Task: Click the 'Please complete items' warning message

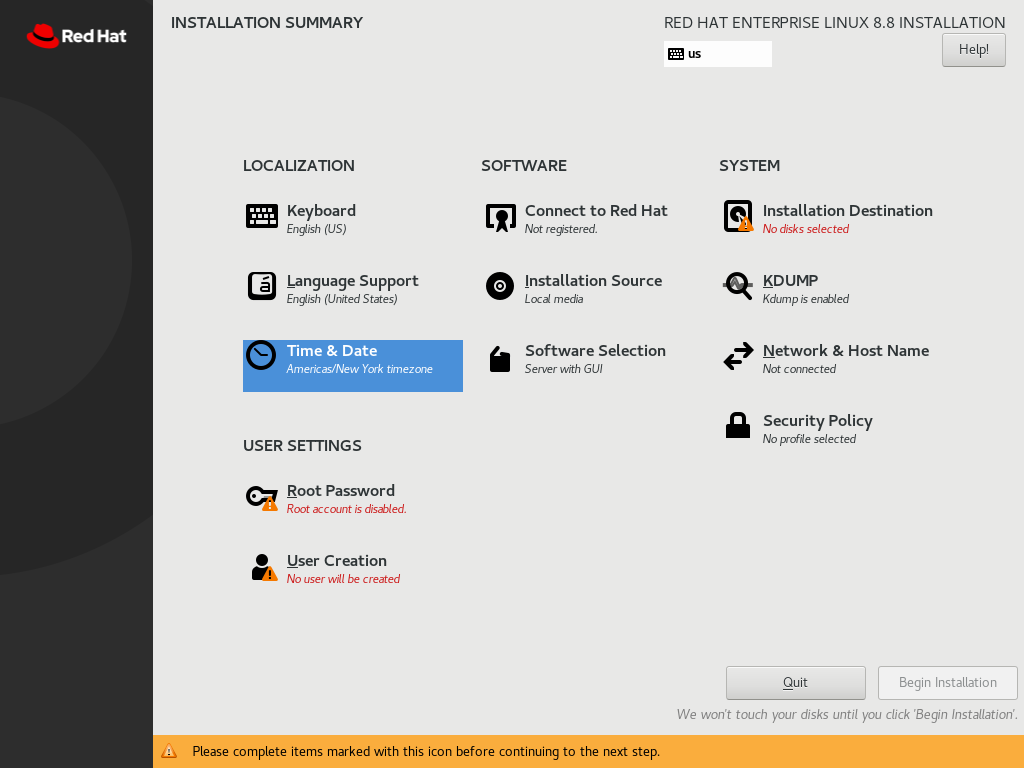Action: [x=426, y=752]
